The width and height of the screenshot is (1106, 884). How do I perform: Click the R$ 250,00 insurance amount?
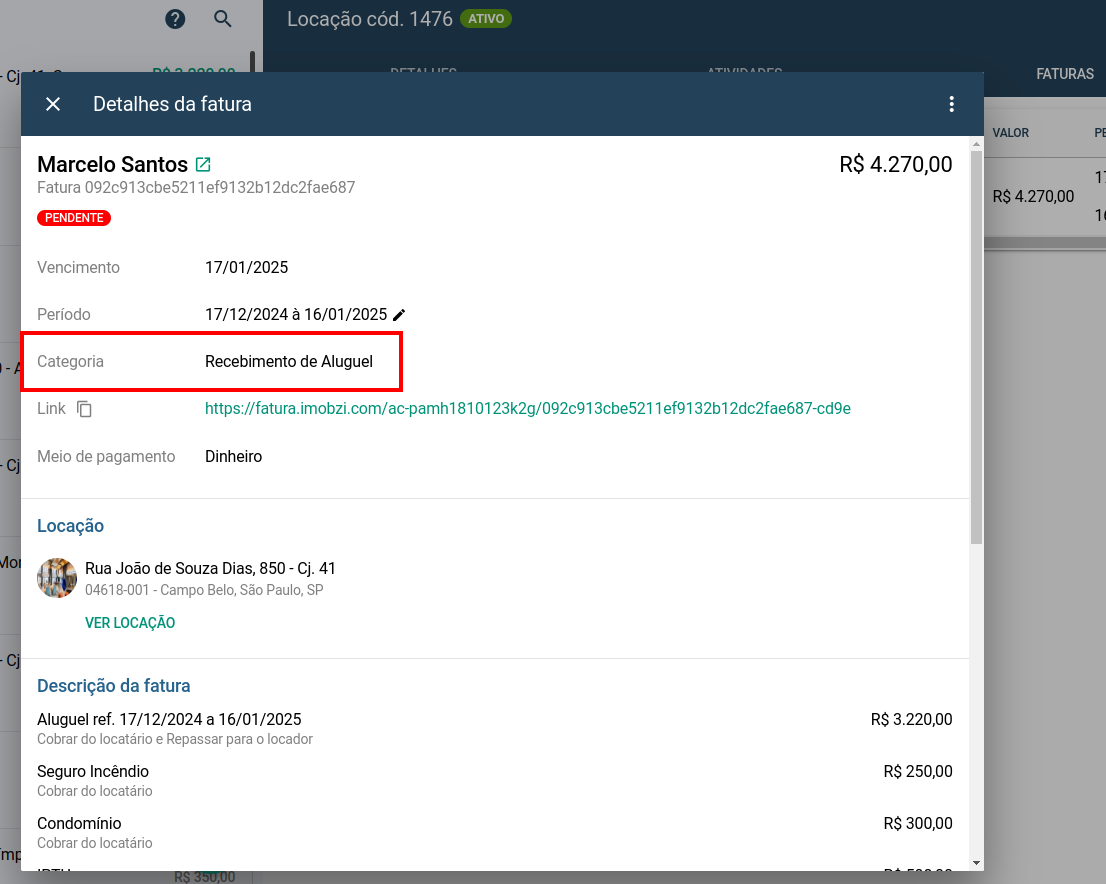point(918,771)
